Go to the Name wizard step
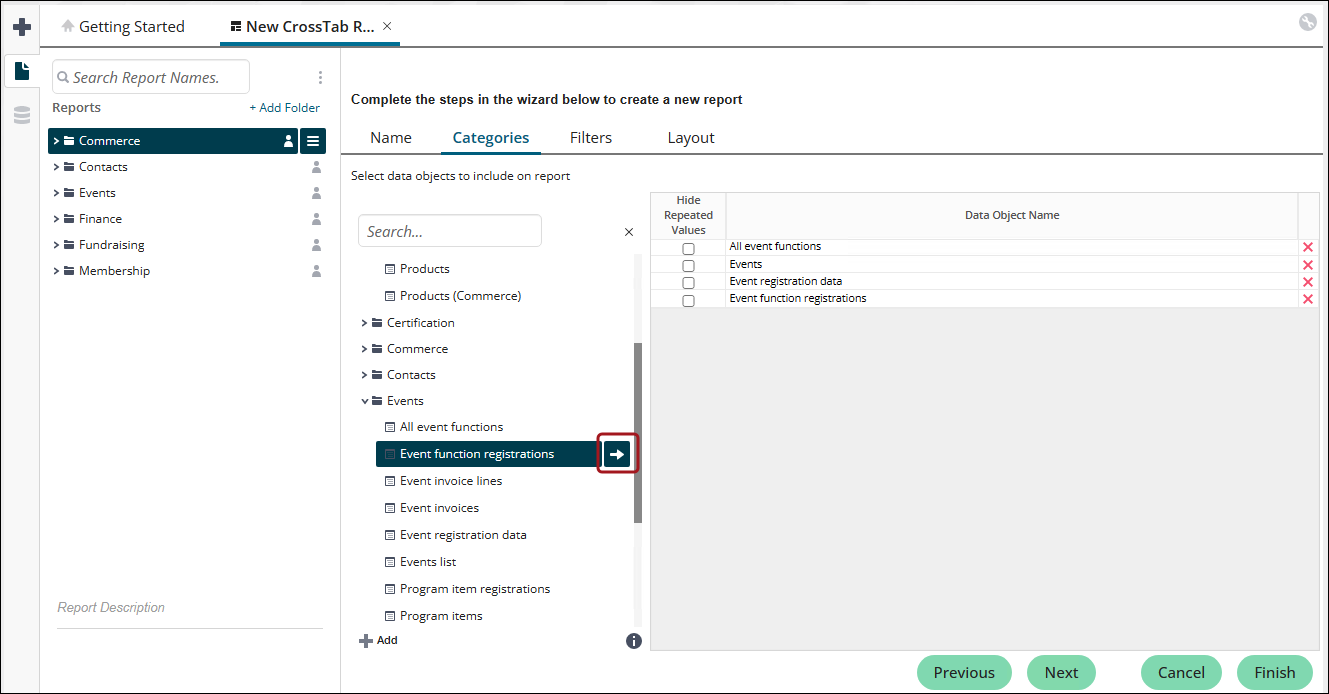The image size is (1329, 694). point(391,138)
